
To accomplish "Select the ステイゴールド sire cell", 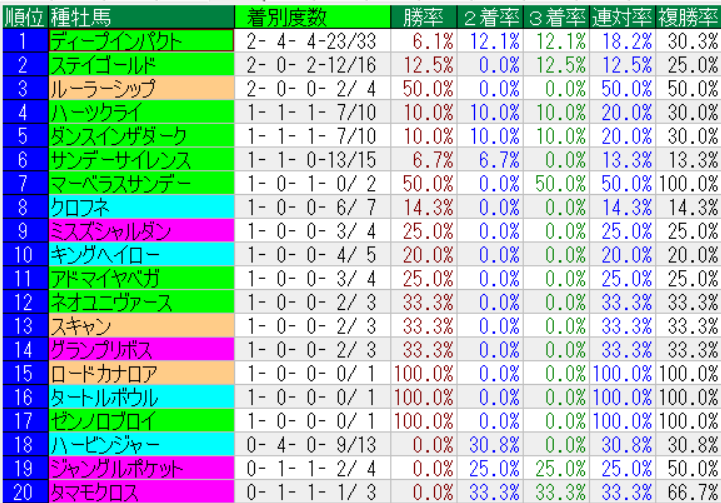I will [141, 65].
